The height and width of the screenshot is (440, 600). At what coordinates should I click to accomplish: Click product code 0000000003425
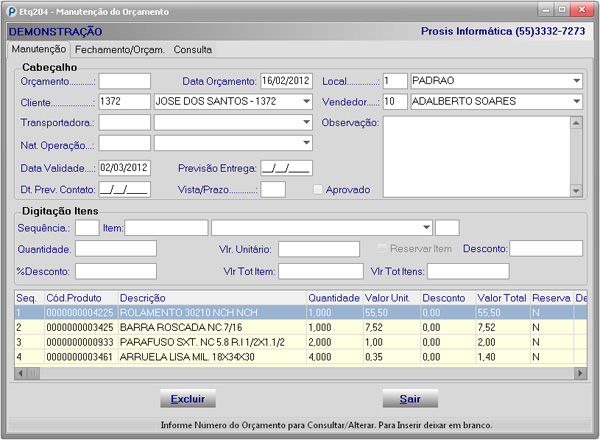coord(80,328)
